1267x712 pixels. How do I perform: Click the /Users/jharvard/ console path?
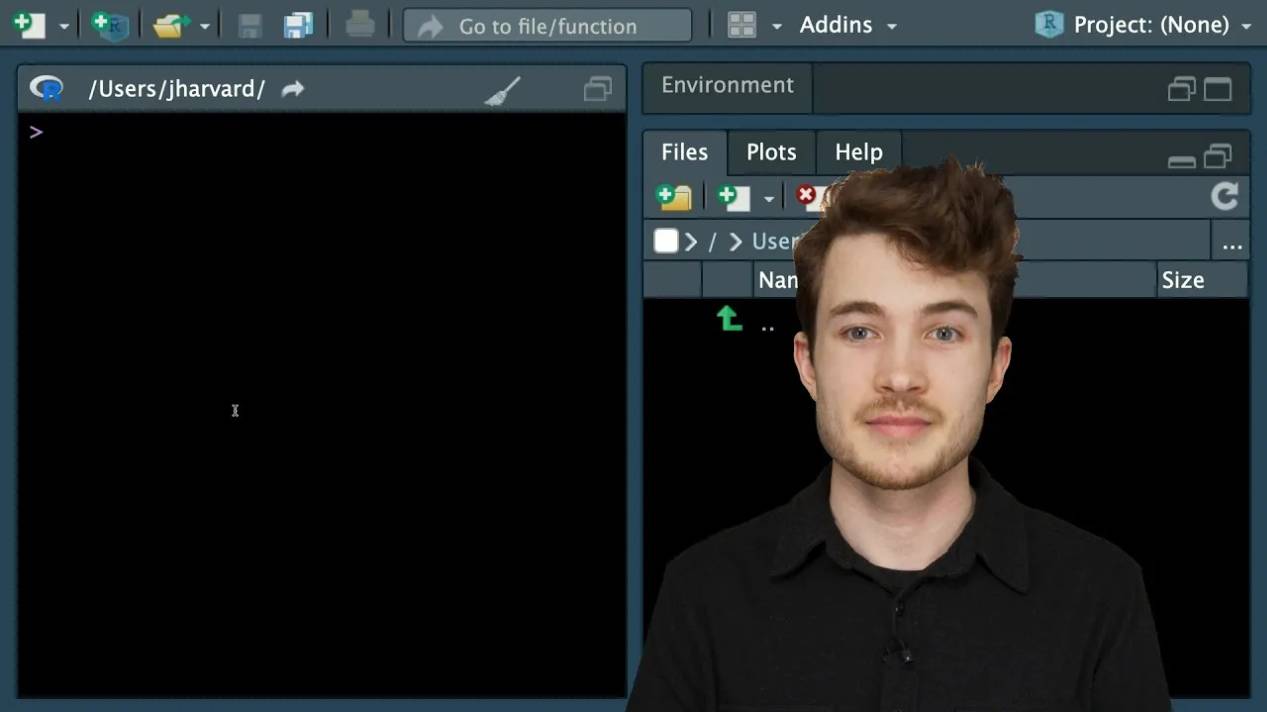pyautogui.click(x=176, y=89)
